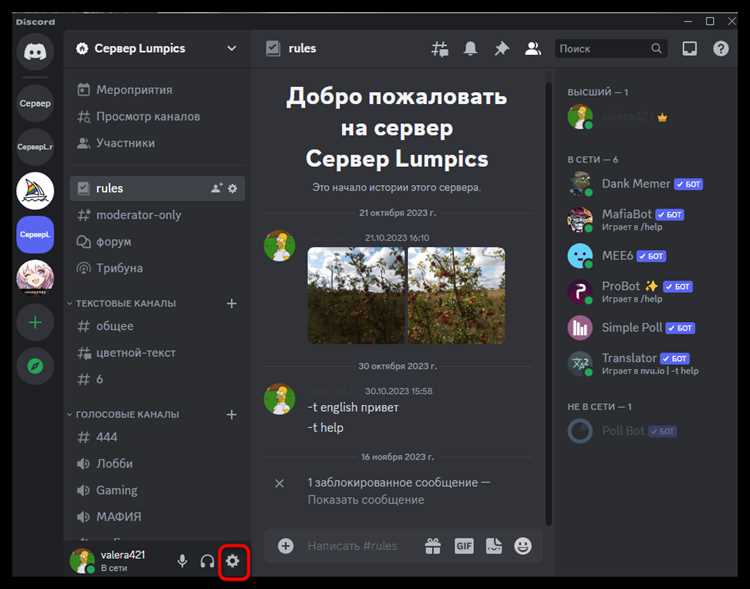Open user settings gear icon
750x589 pixels.
232,561
